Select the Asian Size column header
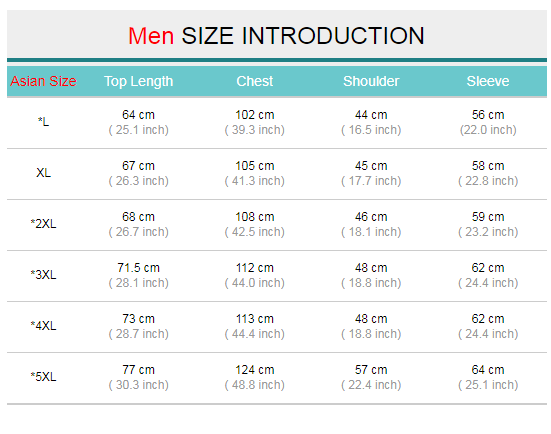Viewport: 551px width, 434px height. (43, 81)
